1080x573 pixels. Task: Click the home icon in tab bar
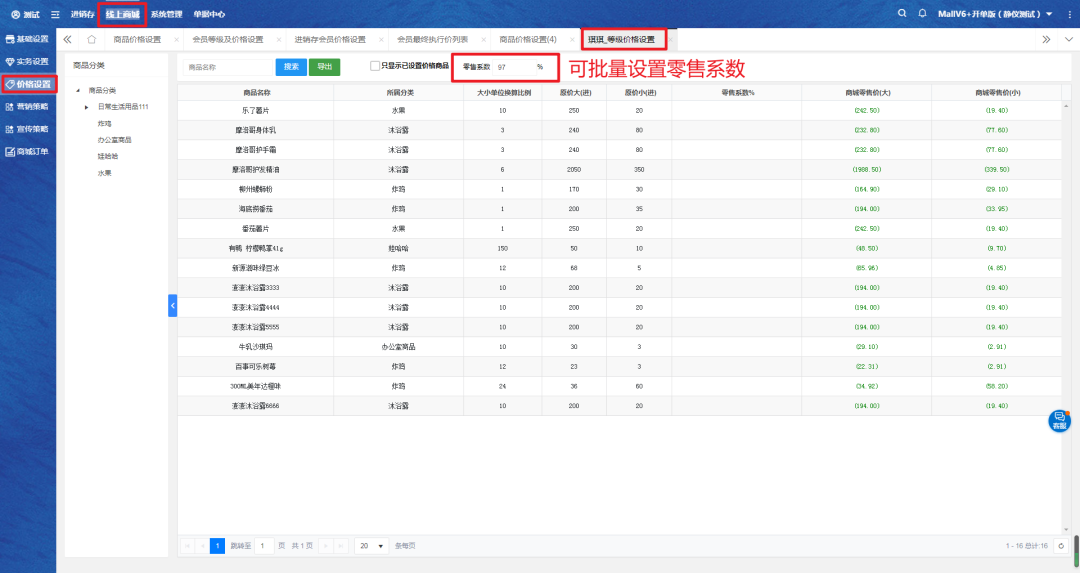point(92,39)
